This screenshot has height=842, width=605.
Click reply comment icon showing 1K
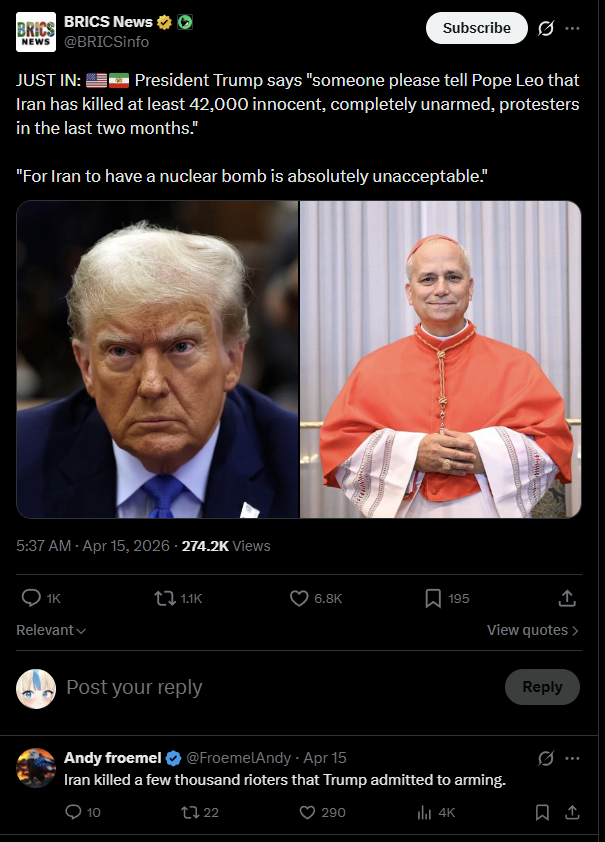[x=41, y=598]
